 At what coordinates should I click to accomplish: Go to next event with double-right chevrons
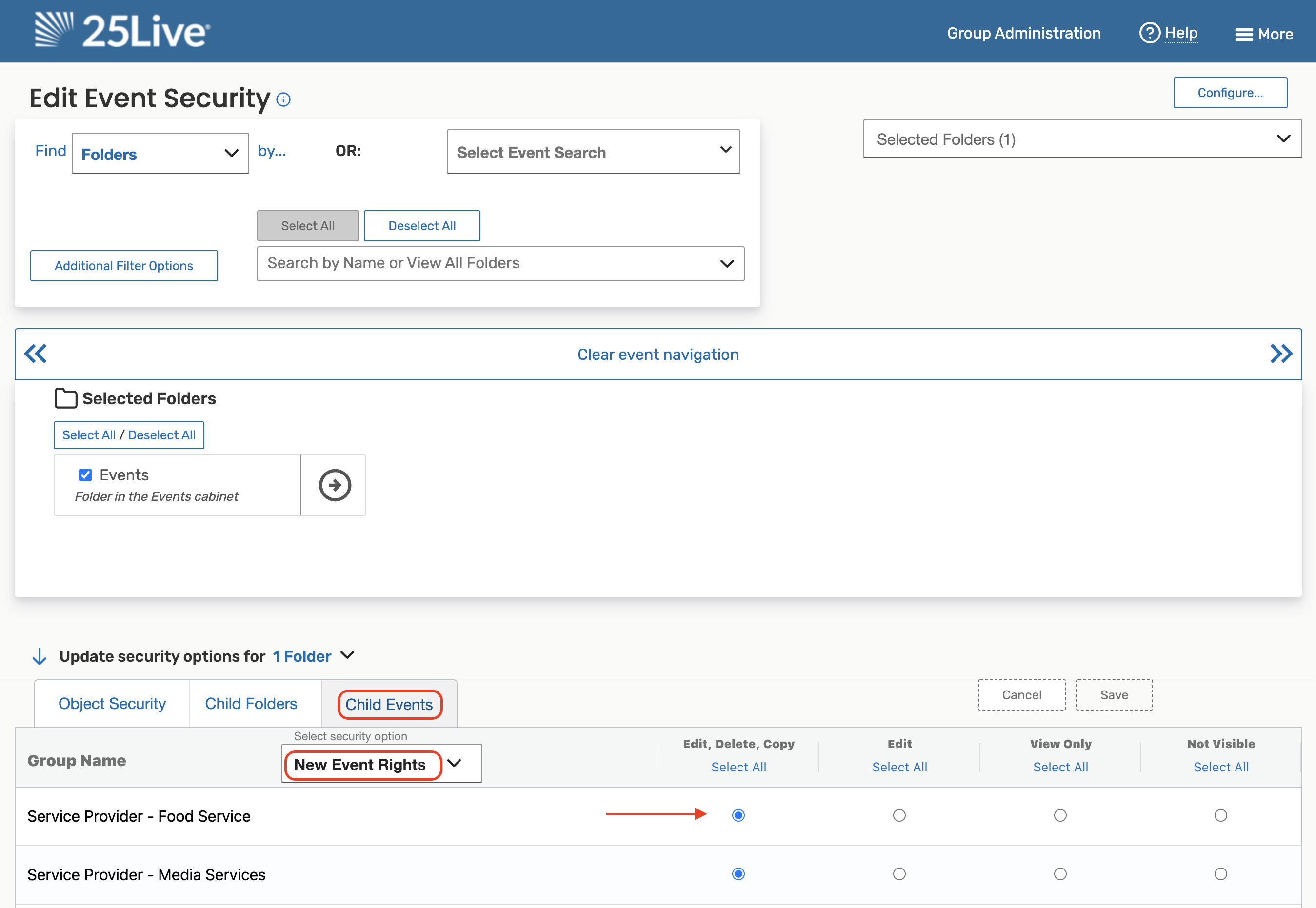tap(1281, 354)
